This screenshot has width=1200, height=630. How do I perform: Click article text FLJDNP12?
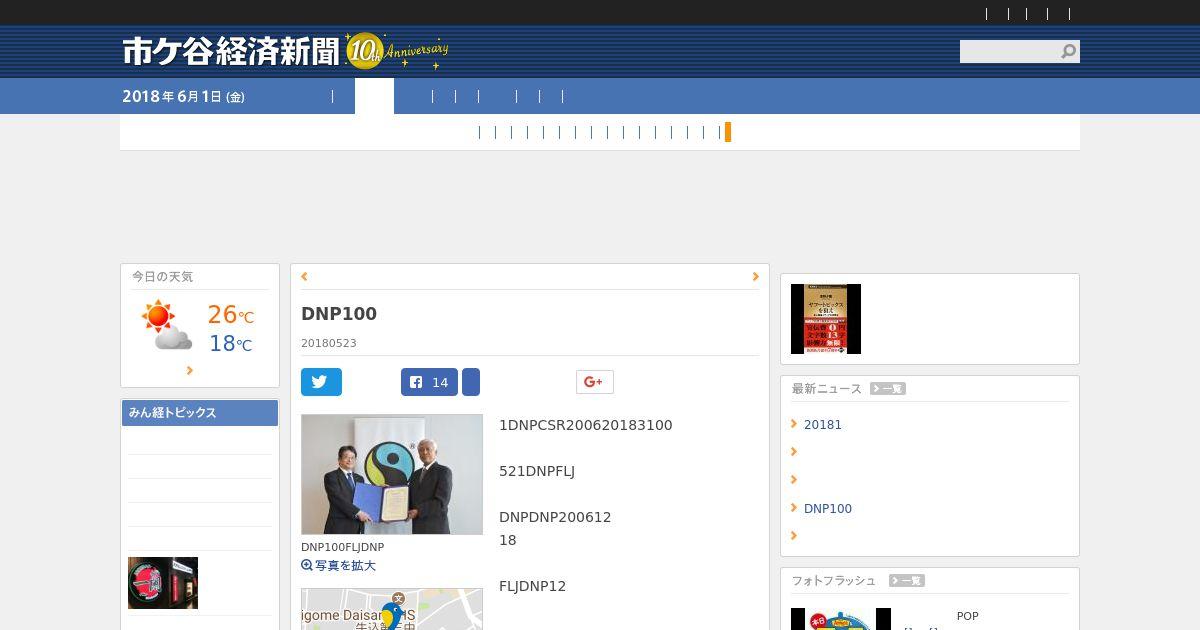click(533, 586)
